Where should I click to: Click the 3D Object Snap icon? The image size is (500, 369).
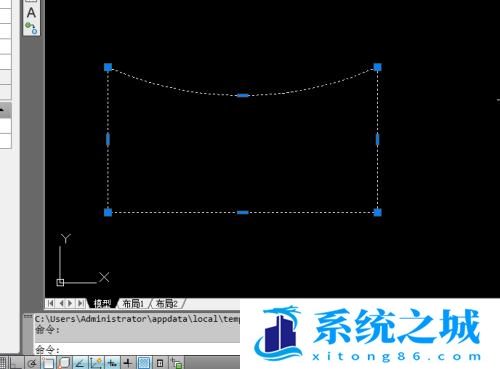pyautogui.click(x=64, y=363)
